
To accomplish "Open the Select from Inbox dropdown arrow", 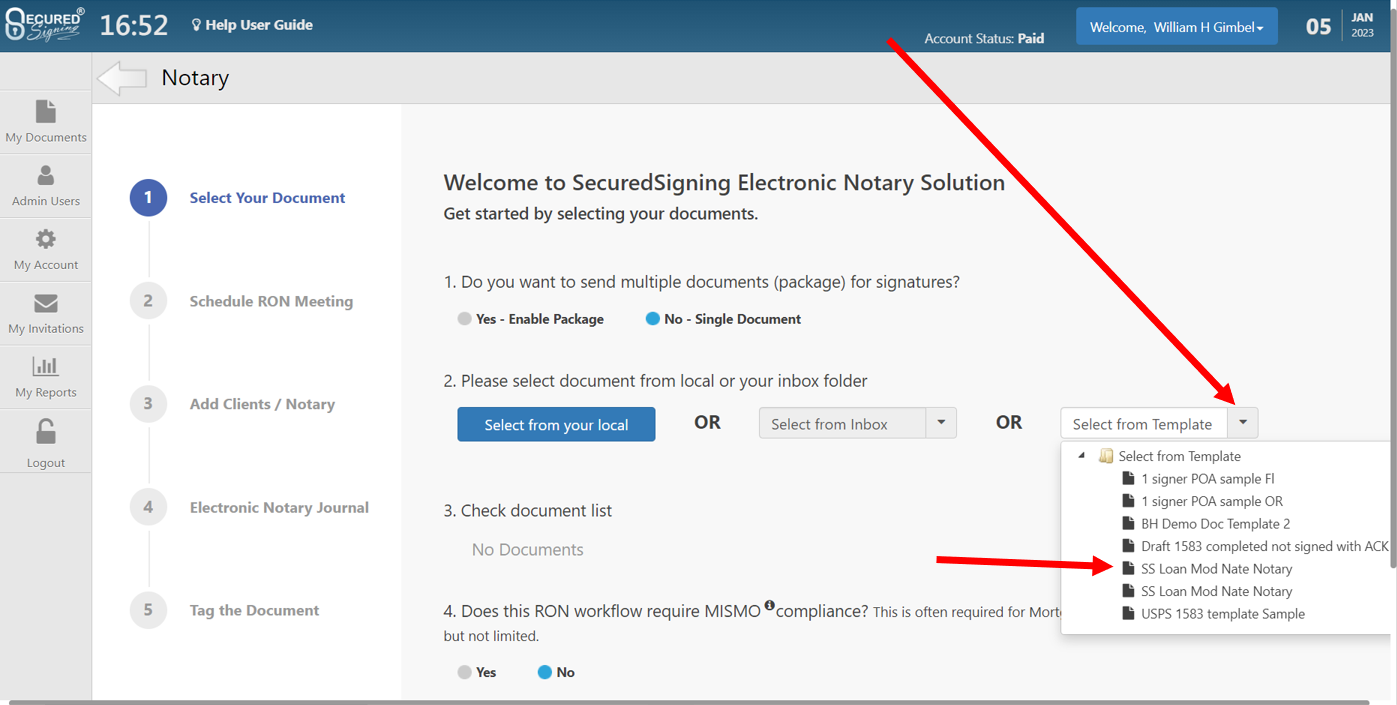I will coord(941,423).
